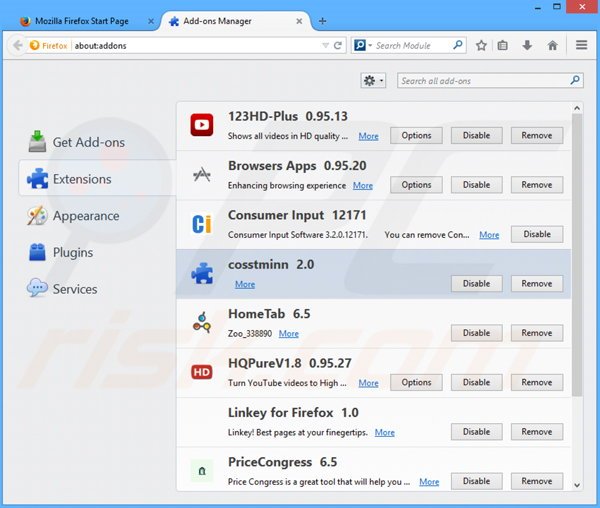Screen dimensions: 600x508
Task: Click the extension list scroll down arrow
Action: 577,485
